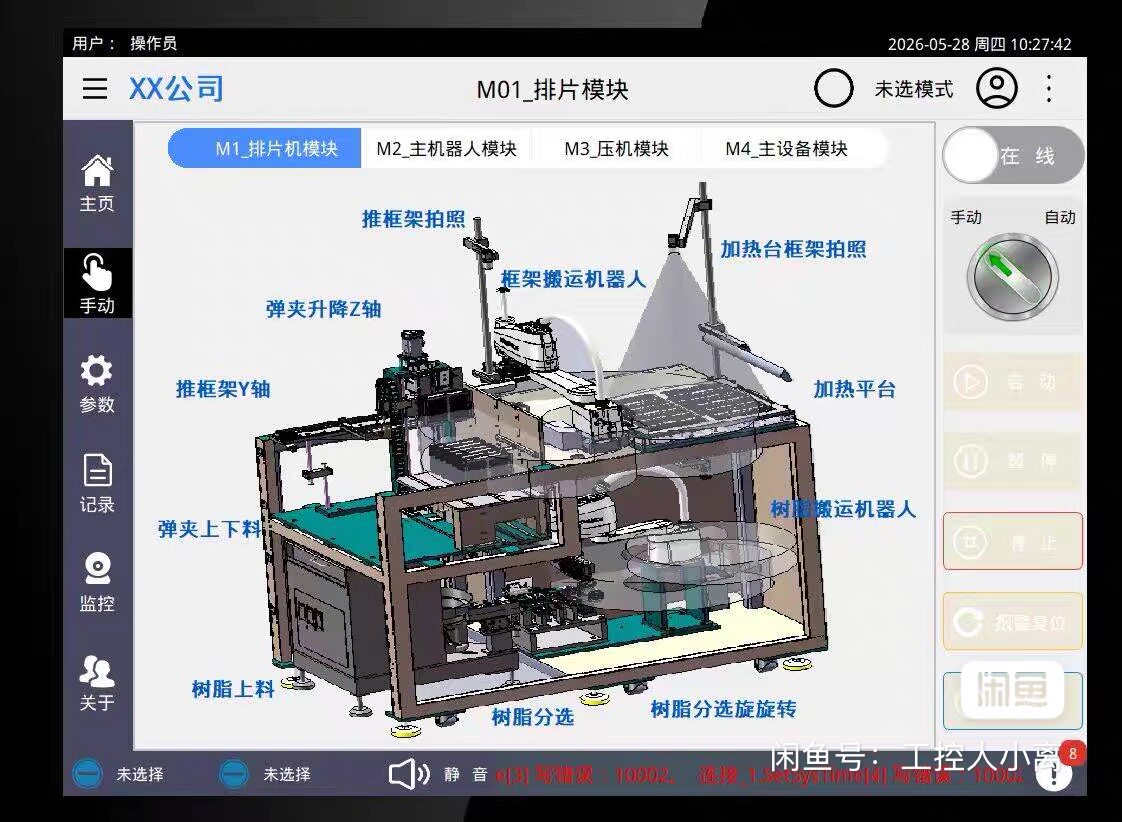Image resolution: width=1122 pixels, height=822 pixels.
Task: Select the 树脂分选旋旋转 label
Action: pyautogui.click(x=723, y=709)
